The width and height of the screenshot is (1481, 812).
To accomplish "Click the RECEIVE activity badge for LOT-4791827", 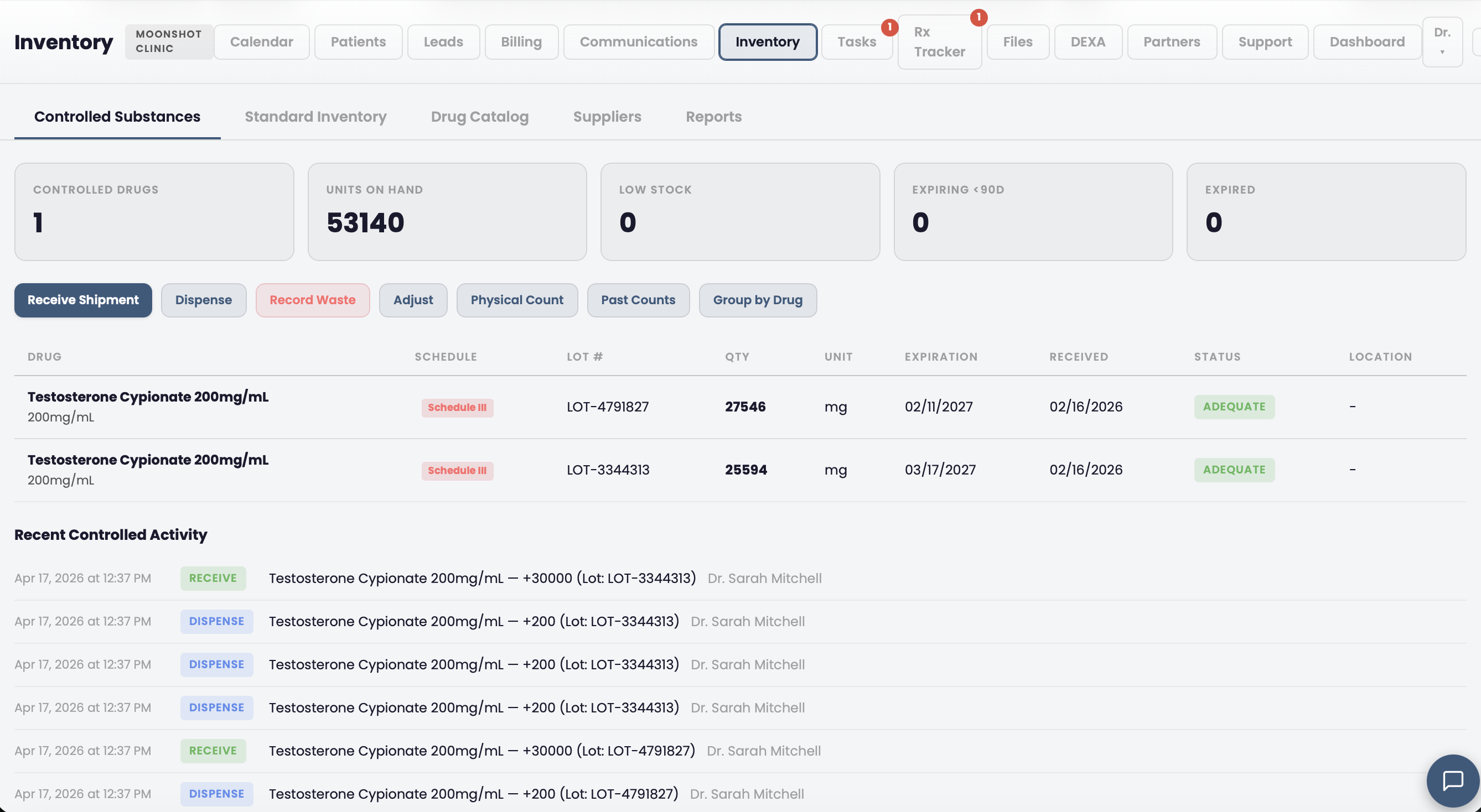I will pos(213,751).
